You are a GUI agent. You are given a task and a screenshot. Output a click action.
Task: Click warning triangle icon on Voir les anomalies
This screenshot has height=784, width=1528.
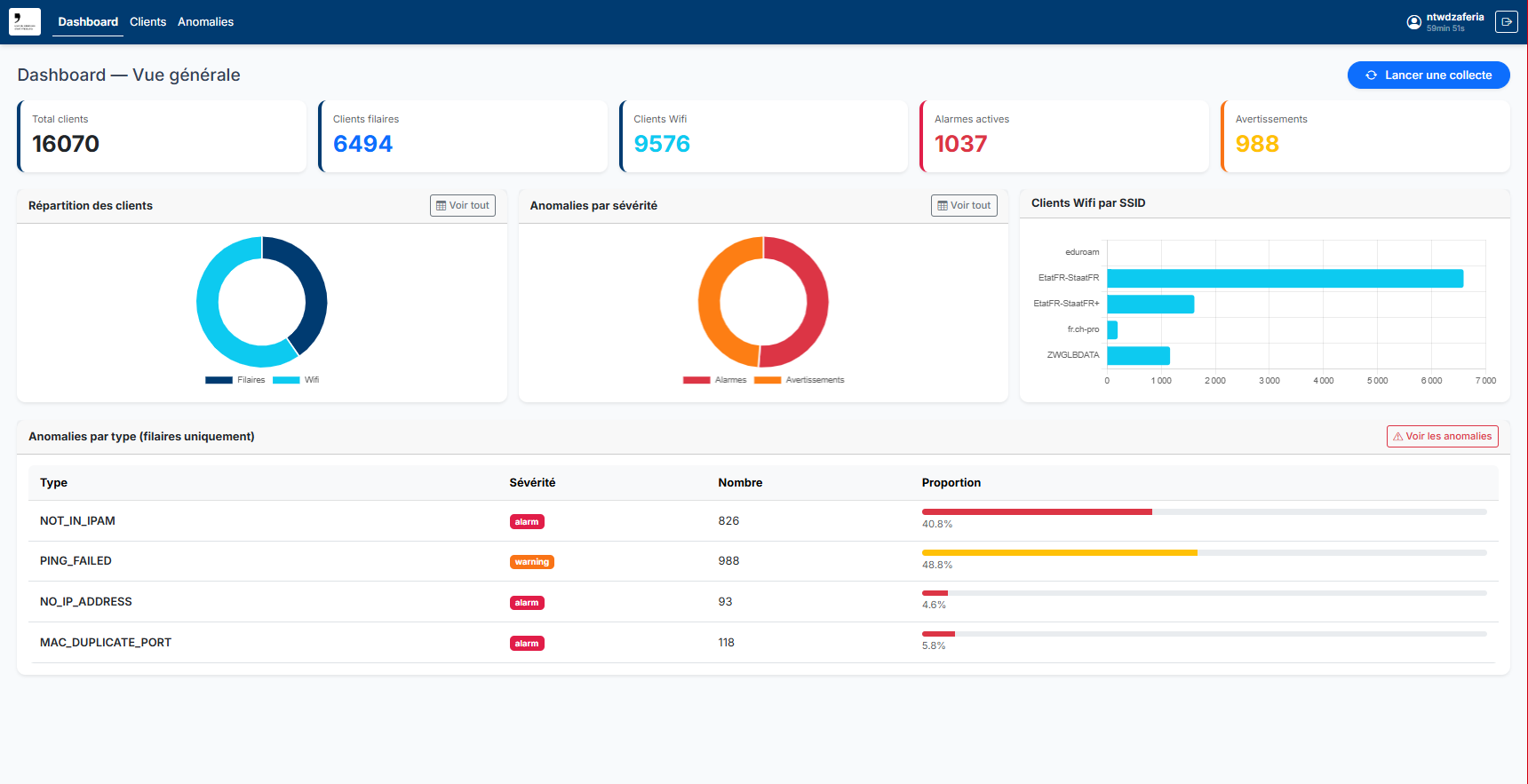click(x=1398, y=437)
